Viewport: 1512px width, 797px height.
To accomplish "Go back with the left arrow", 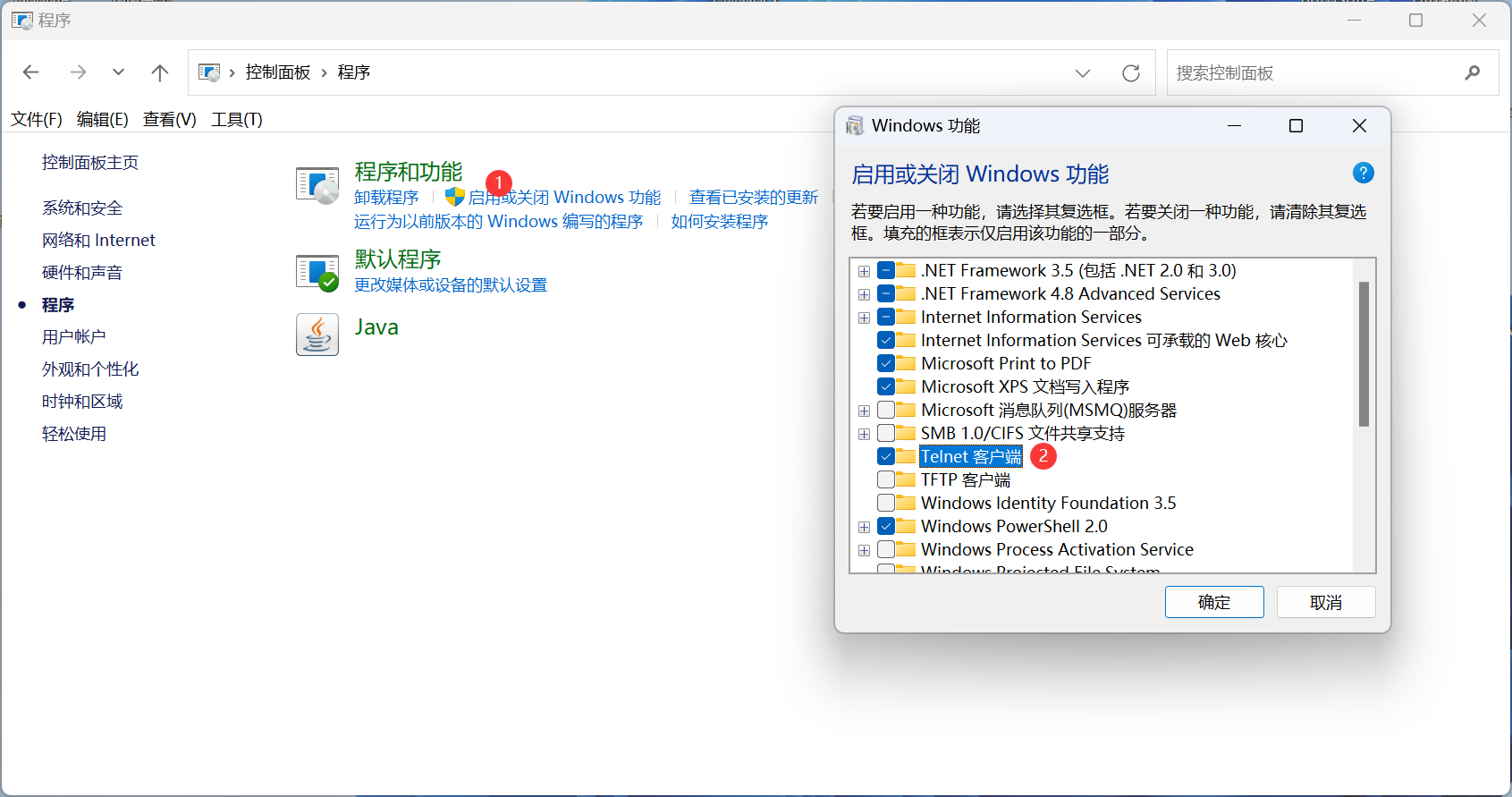I will click(x=31, y=72).
